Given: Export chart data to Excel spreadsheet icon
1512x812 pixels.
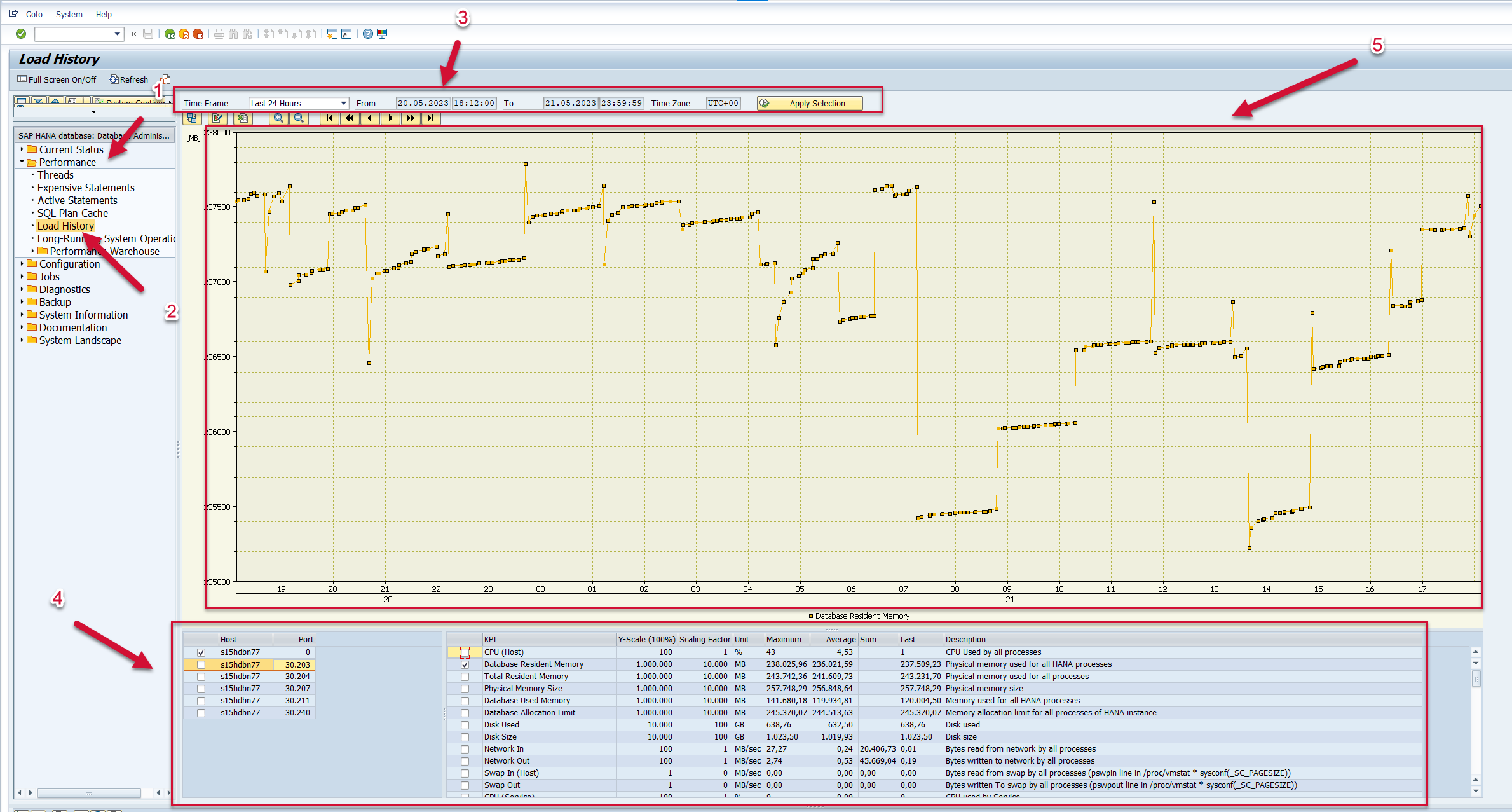Looking at the screenshot, I should (242, 118).
